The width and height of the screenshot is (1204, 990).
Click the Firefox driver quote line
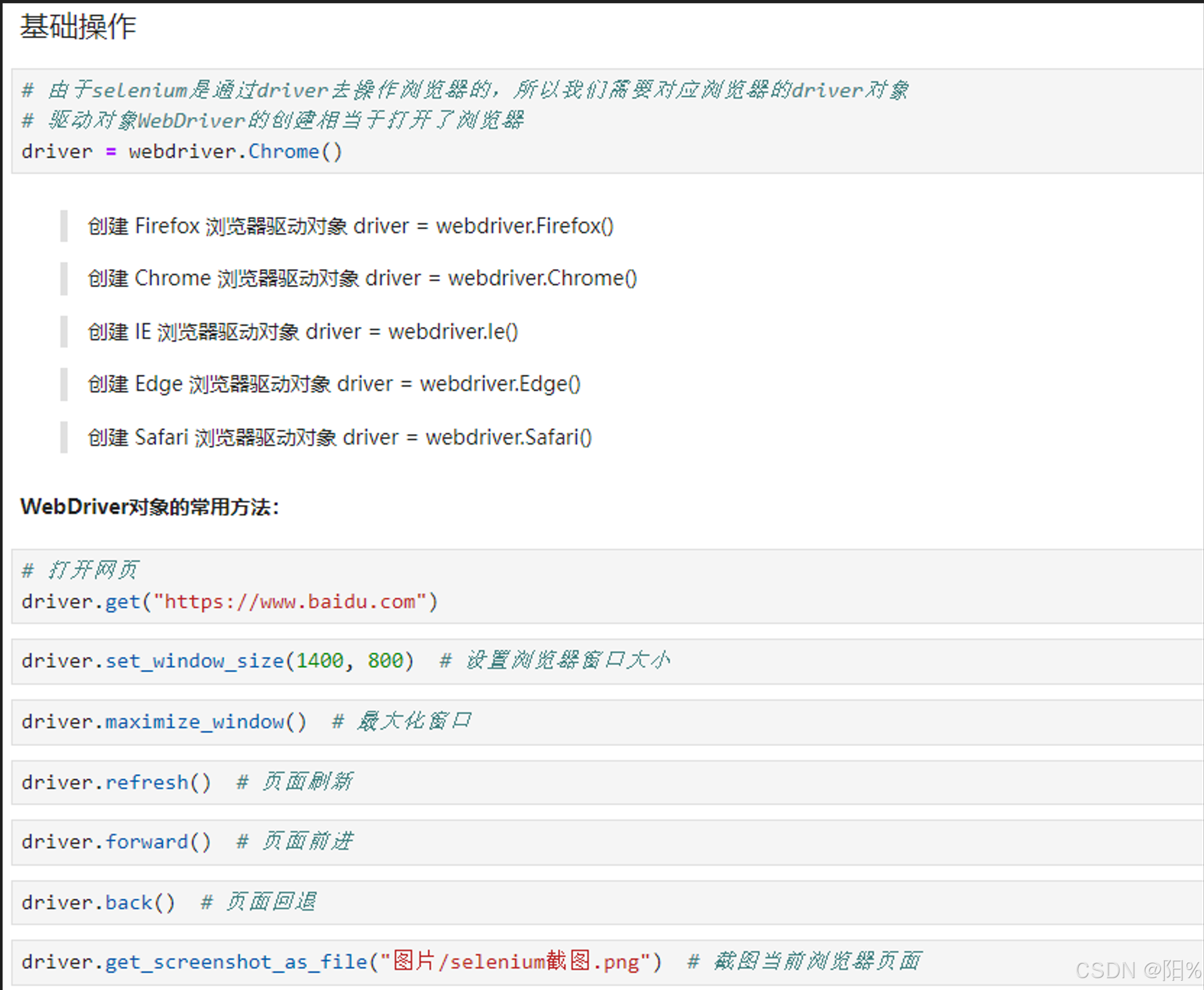pyautogui.click(x=350, y=226)
